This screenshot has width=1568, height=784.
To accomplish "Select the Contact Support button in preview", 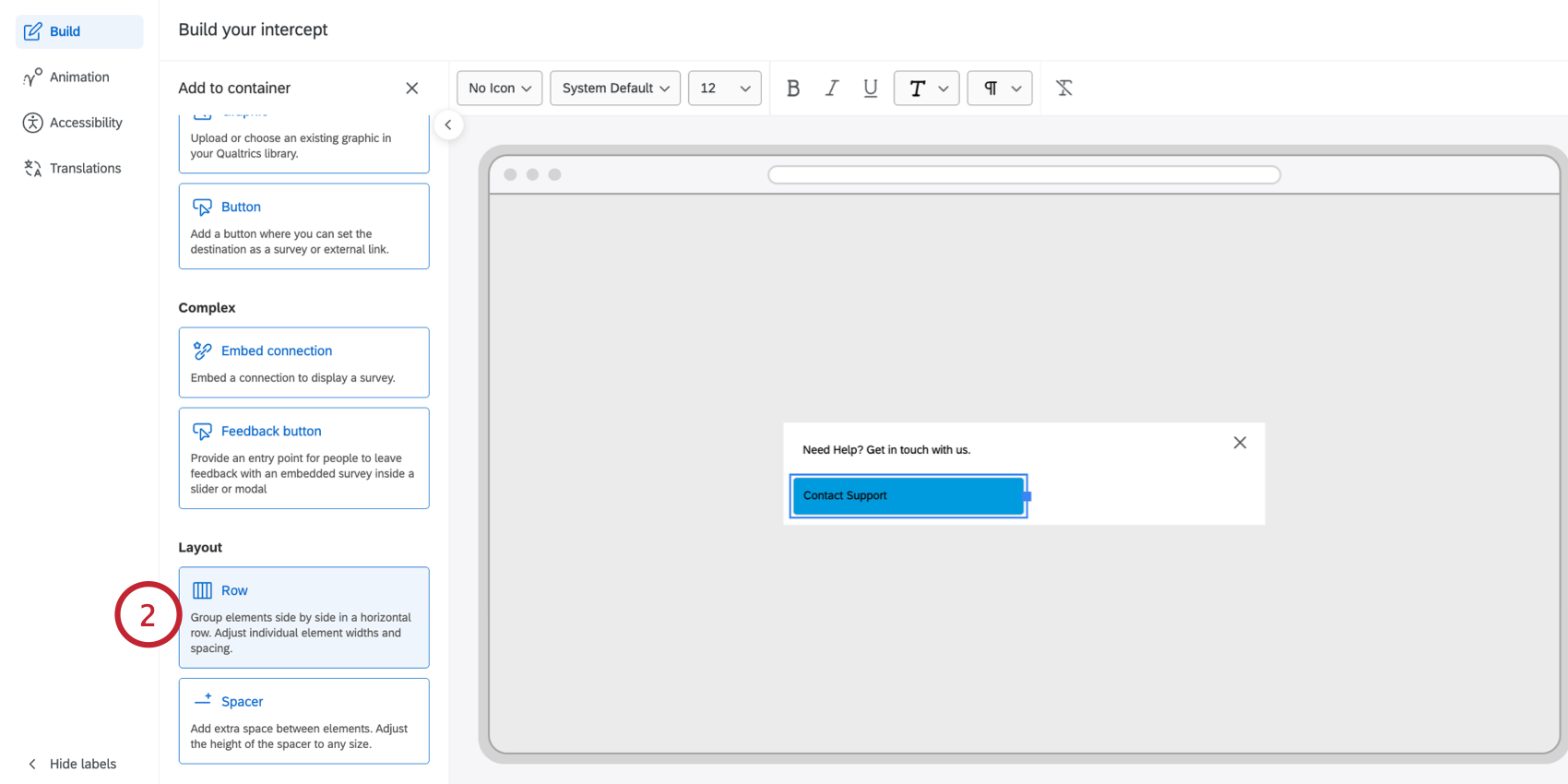I will [x=909, y=496].
